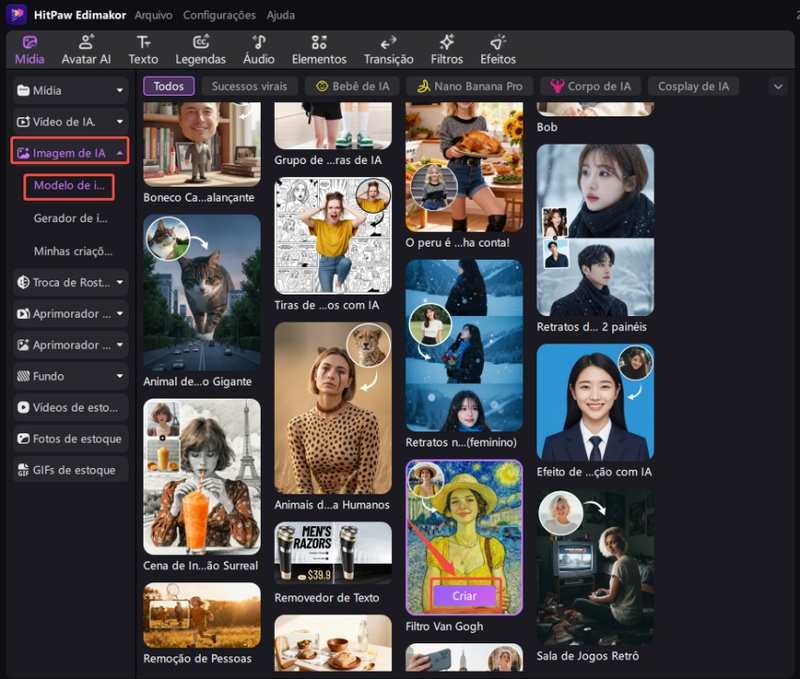Open Gerador de imagem sidebar item
Screen dimensions: 800x679
pos(70,218)
